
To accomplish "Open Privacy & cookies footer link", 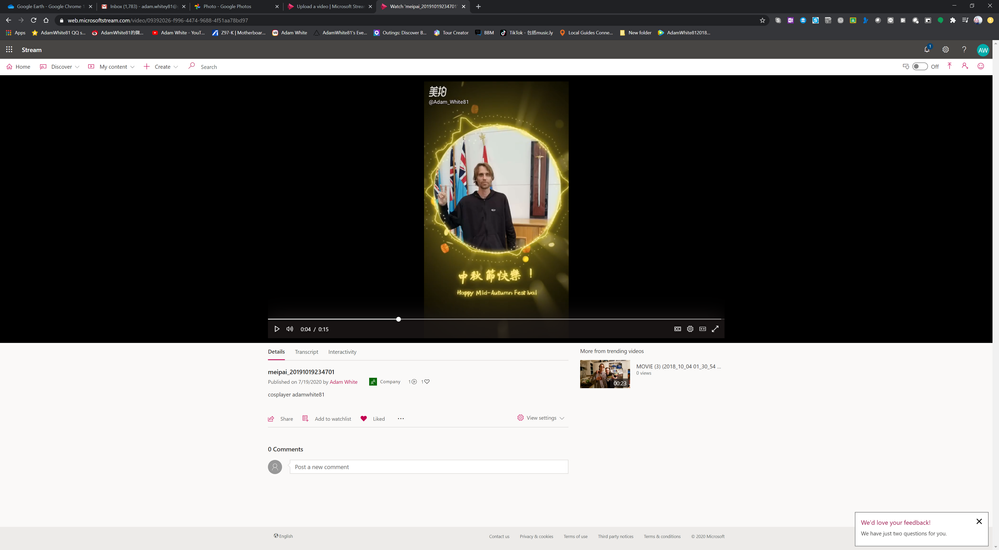I will tap(536, 537).
